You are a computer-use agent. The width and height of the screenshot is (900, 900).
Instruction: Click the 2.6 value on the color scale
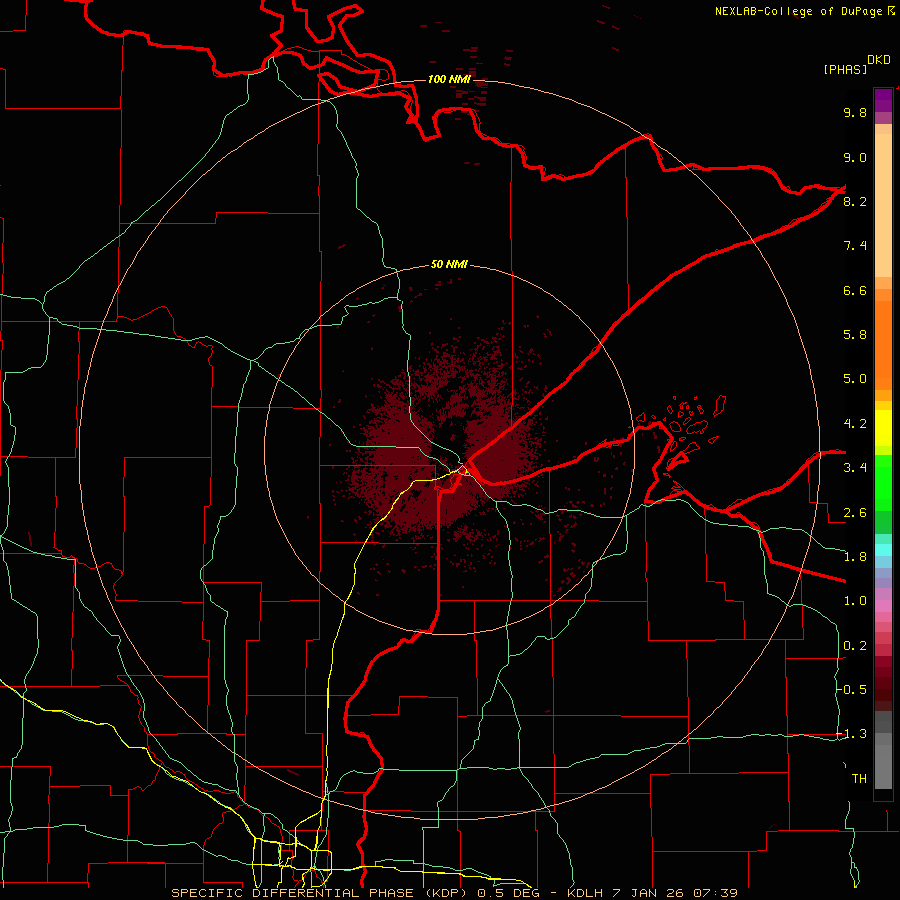pos(855,513)
